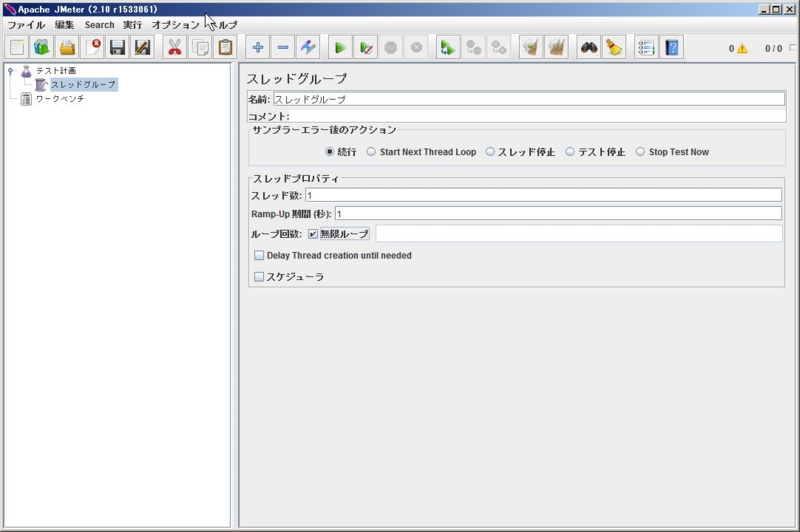Click the warning triangle error indicator
Image resolution: width=800 pixels, height=532 pixels.
[x=742, y=48]
